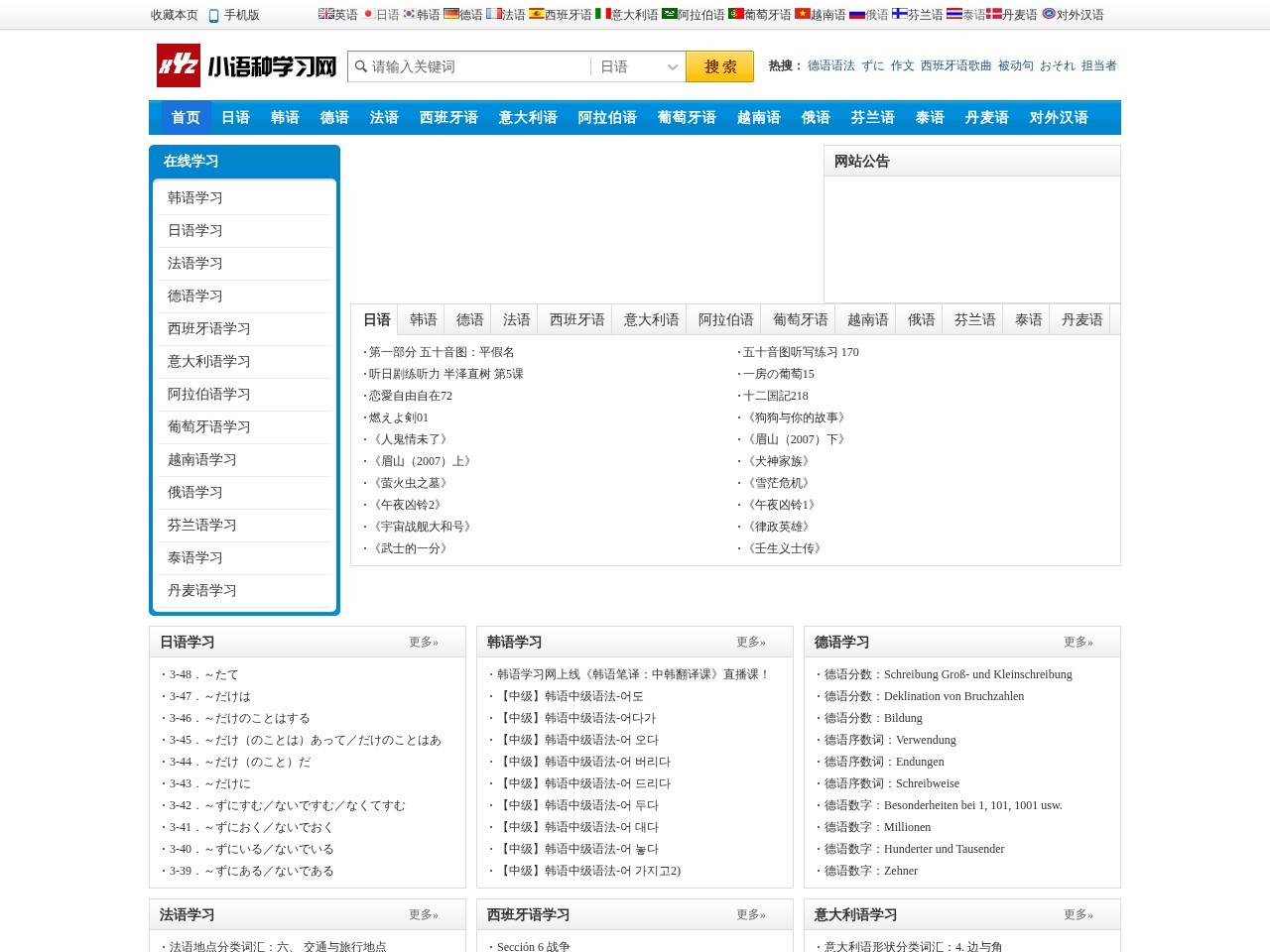Click hot search term 德语语法
Image resolution: width=1270 pixels, height=952 pixels.
831,65
